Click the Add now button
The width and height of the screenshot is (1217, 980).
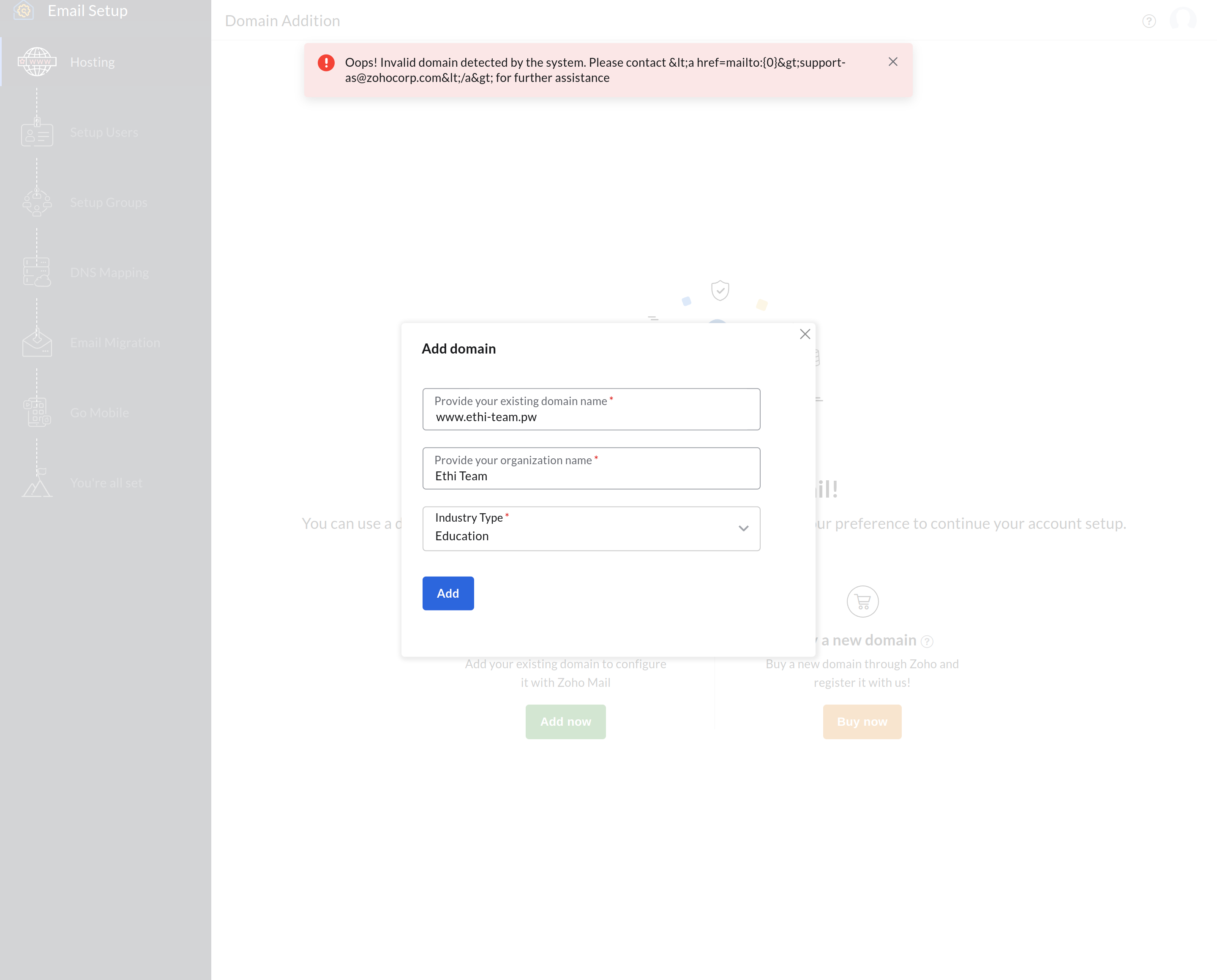point(565,722)
